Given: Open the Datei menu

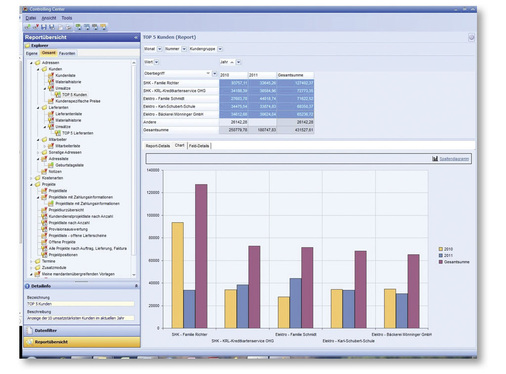Looking at the screenshot, I should pos(31,18).
